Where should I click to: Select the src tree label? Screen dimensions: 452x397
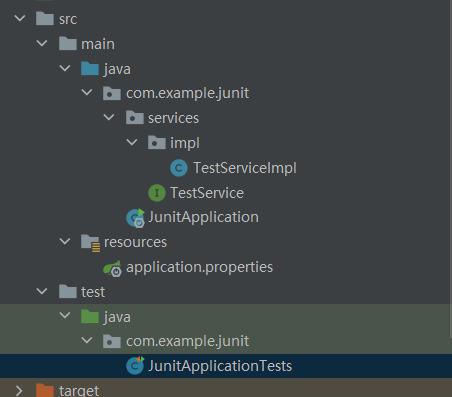[68, 19]
